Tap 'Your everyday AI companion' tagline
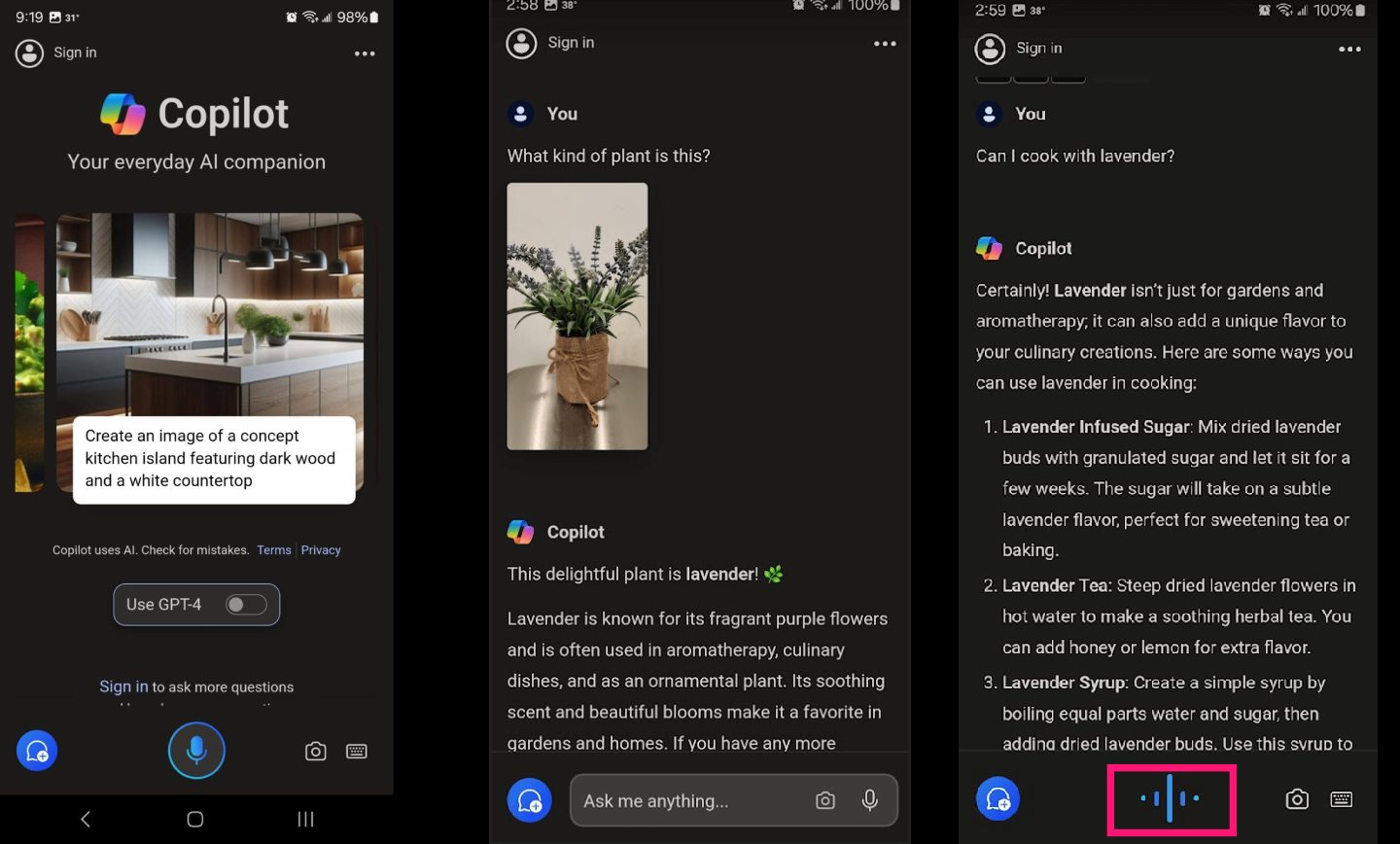Image resolution: width=1400 pixels, height=844 pixels. point(196,161)
